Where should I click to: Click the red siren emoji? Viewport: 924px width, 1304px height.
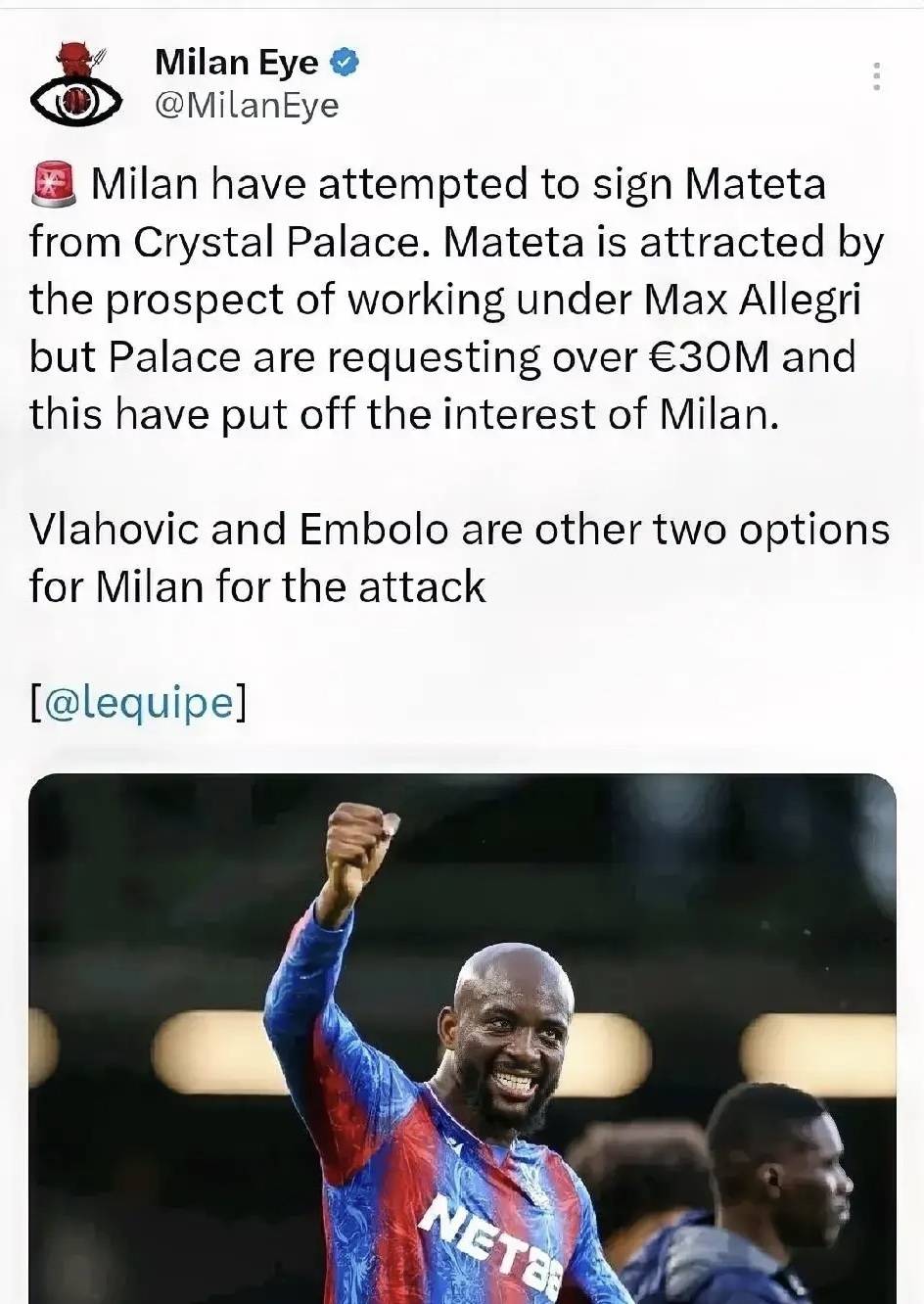54,184
